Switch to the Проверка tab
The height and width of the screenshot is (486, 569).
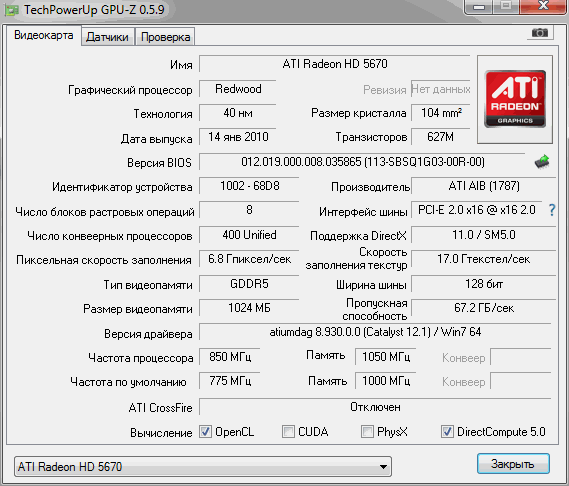165,37
